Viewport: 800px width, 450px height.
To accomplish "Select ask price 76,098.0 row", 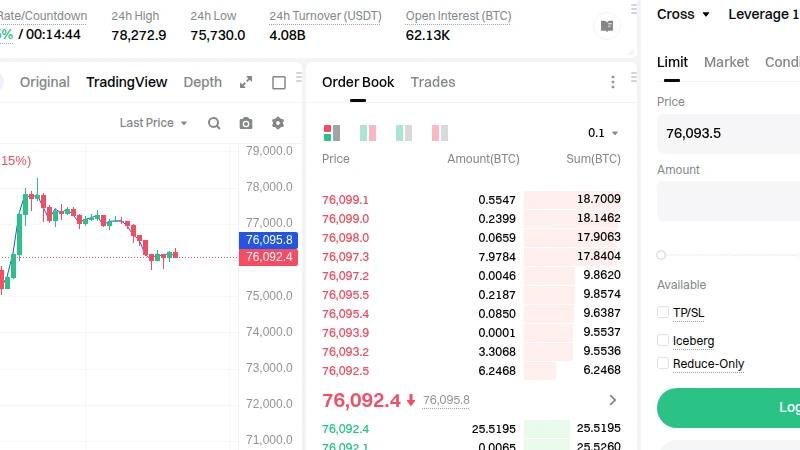I will point(471,237).
